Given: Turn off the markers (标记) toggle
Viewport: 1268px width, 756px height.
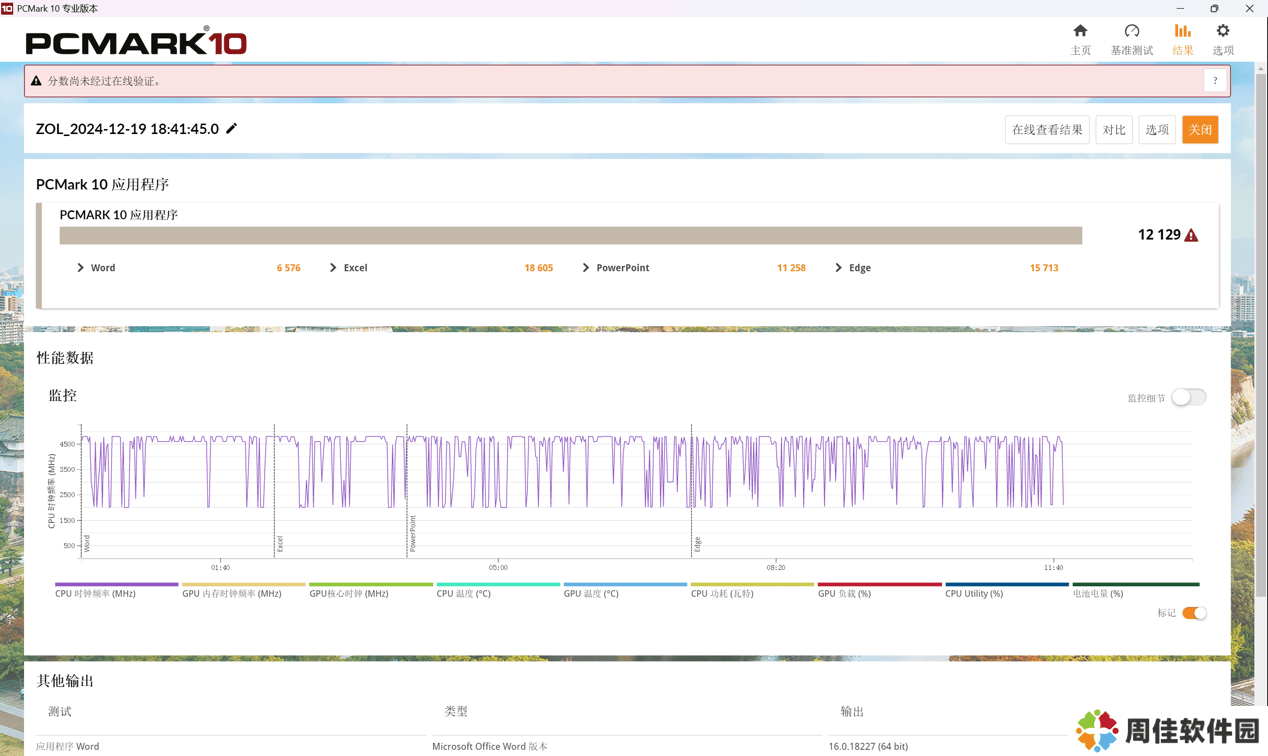Looking at the screenshot, I should coord(1194,613).
